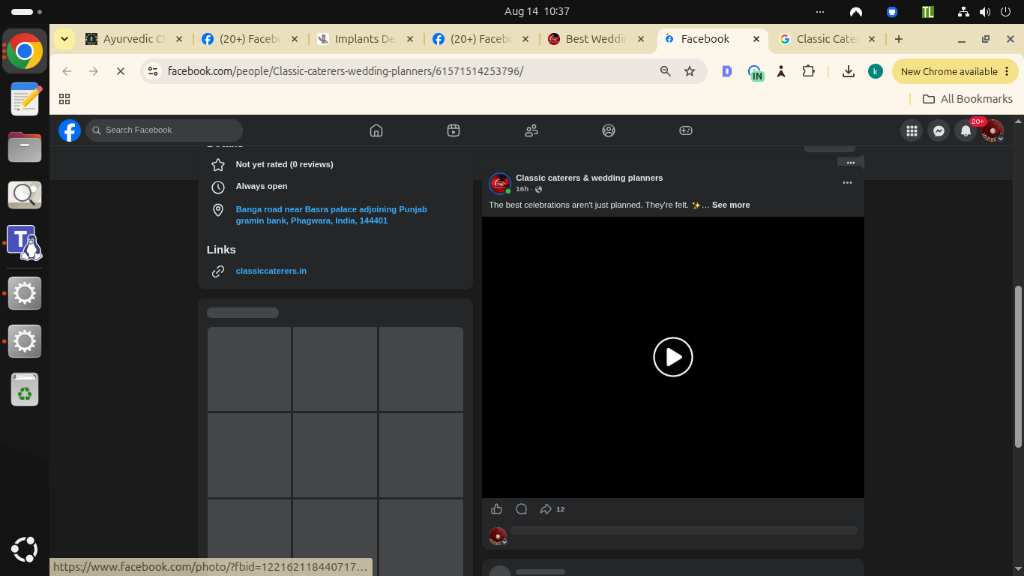Play the video in the post
The width and height of the screenshot is (1024, 576).
pos(673,357)
